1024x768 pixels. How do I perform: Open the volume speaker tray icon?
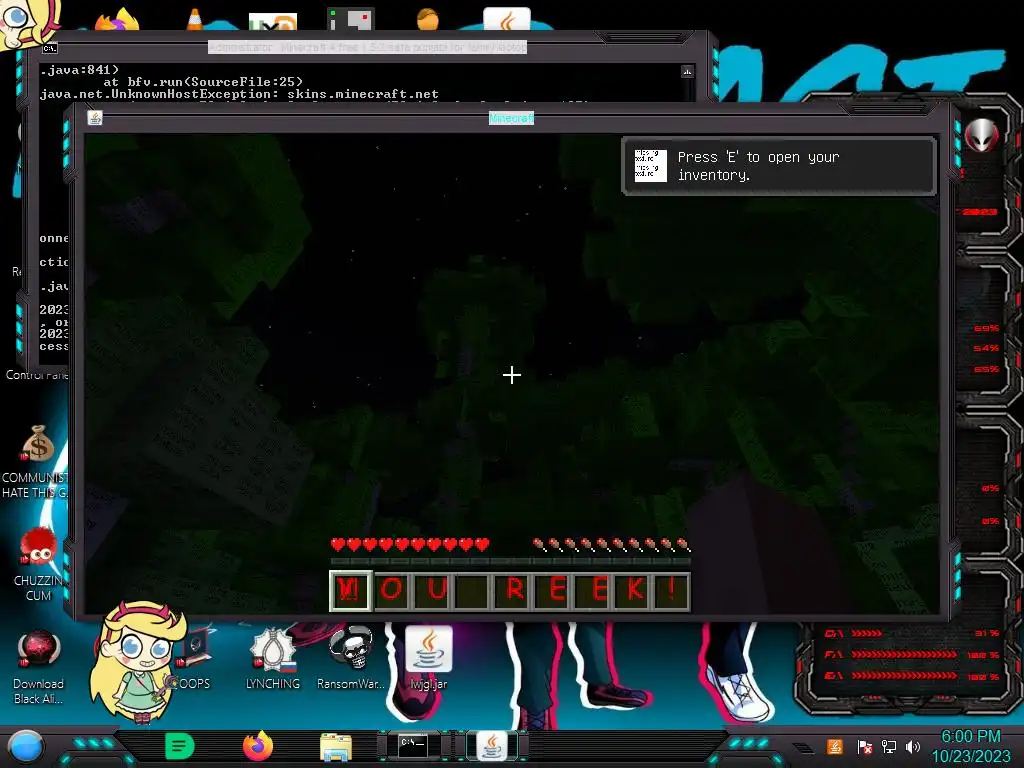click(913, 746)
